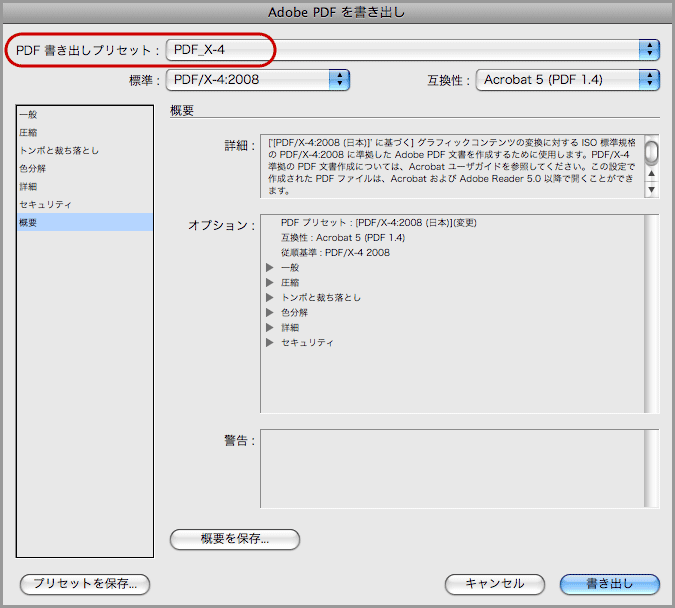Screen dimensions: 675x608
Task: Click the 詳細 description text area
Action: coord(452,166)
